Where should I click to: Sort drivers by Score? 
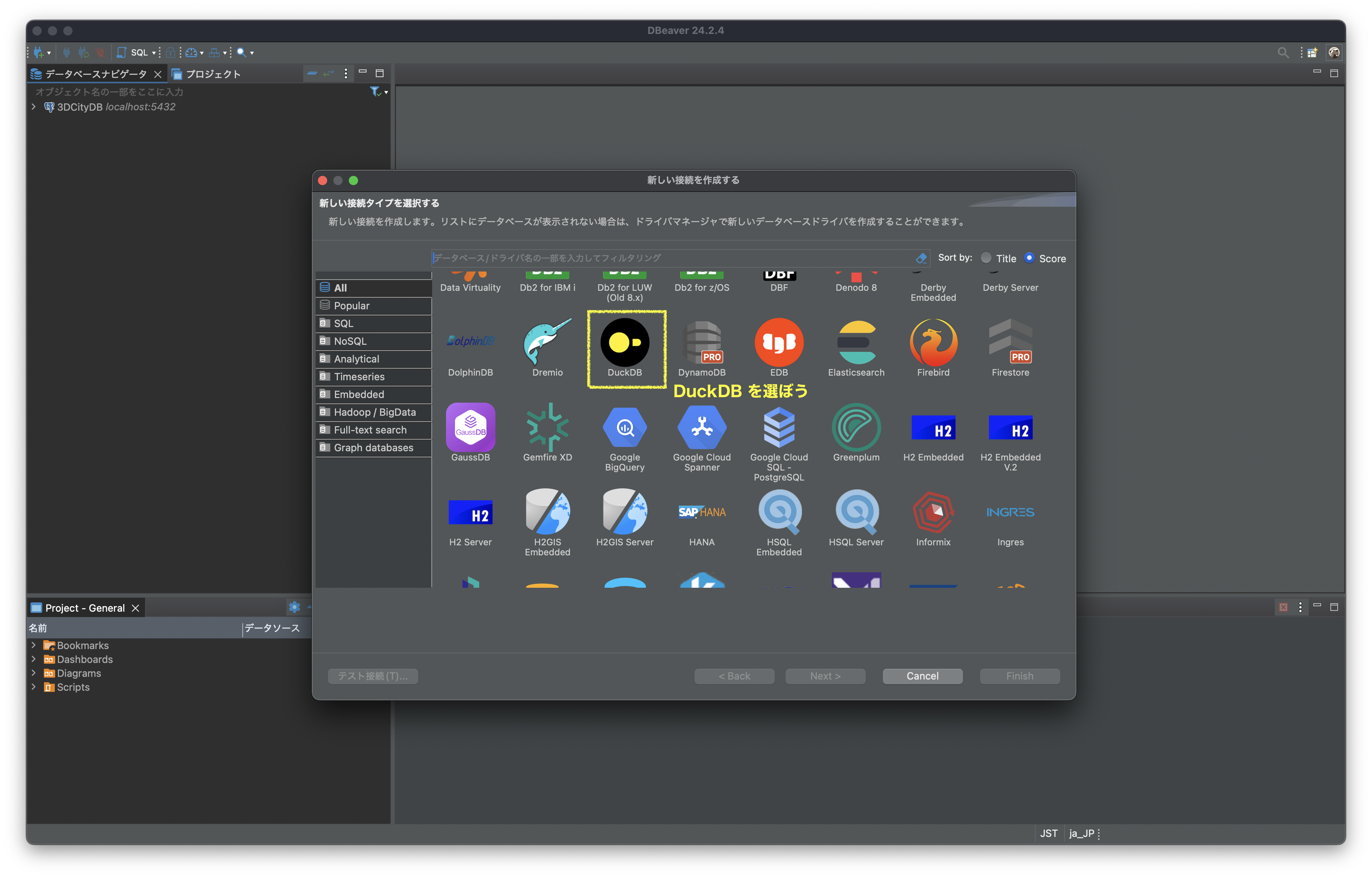[1029, 258]
